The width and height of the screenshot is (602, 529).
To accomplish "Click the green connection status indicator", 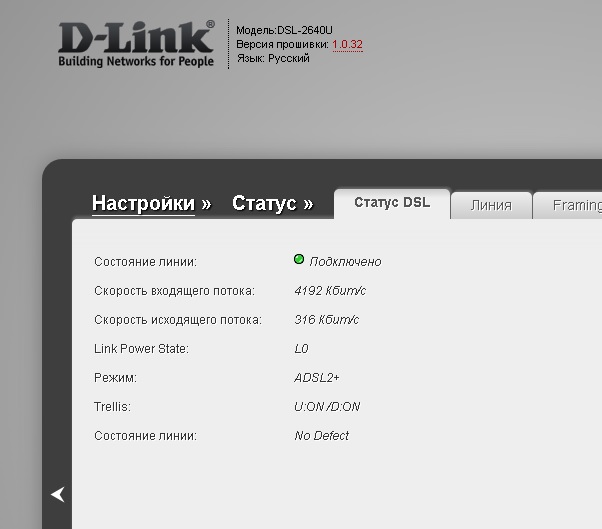I will (299, 260).
